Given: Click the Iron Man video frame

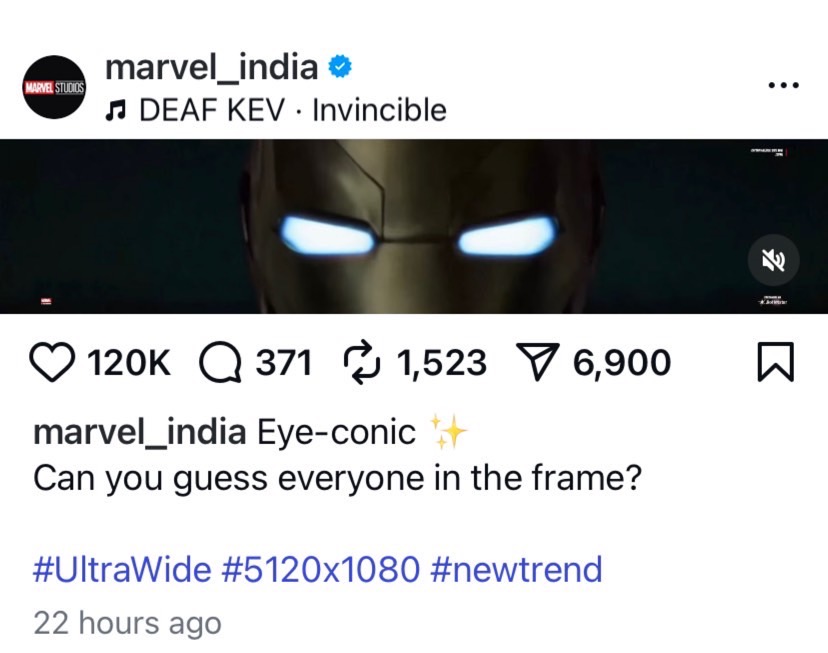Looking at the screenshot, I should coord(414,227).
